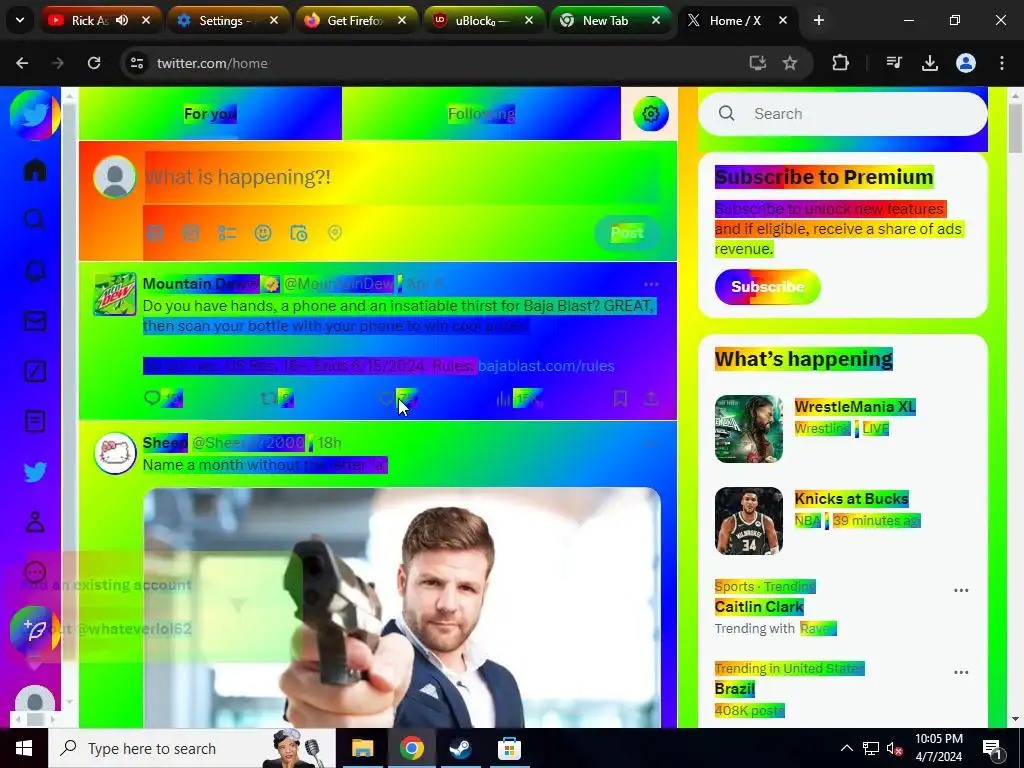Screen dimensions: 1024x768
Task: Open Steam from the taskbar
Action: pyautogui.click(x=460, y=748)
